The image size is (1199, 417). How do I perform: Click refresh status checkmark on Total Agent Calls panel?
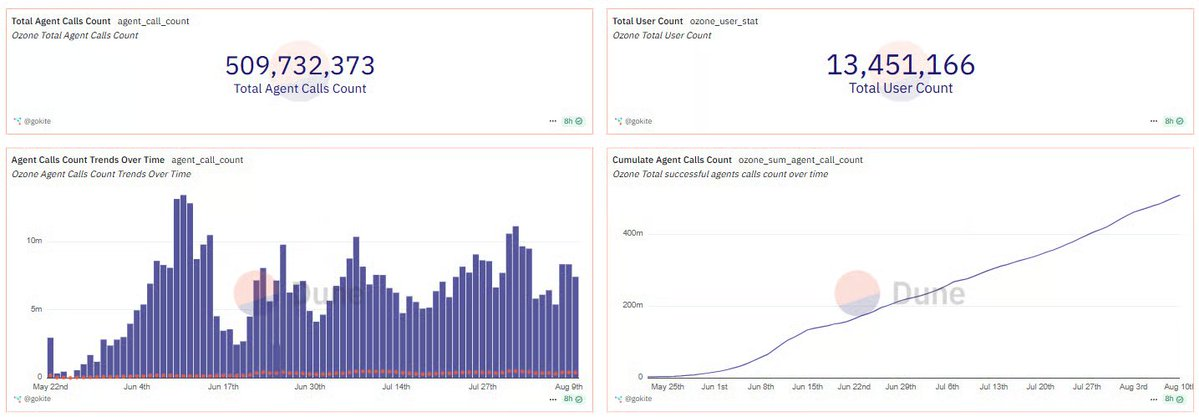point(579,120)
